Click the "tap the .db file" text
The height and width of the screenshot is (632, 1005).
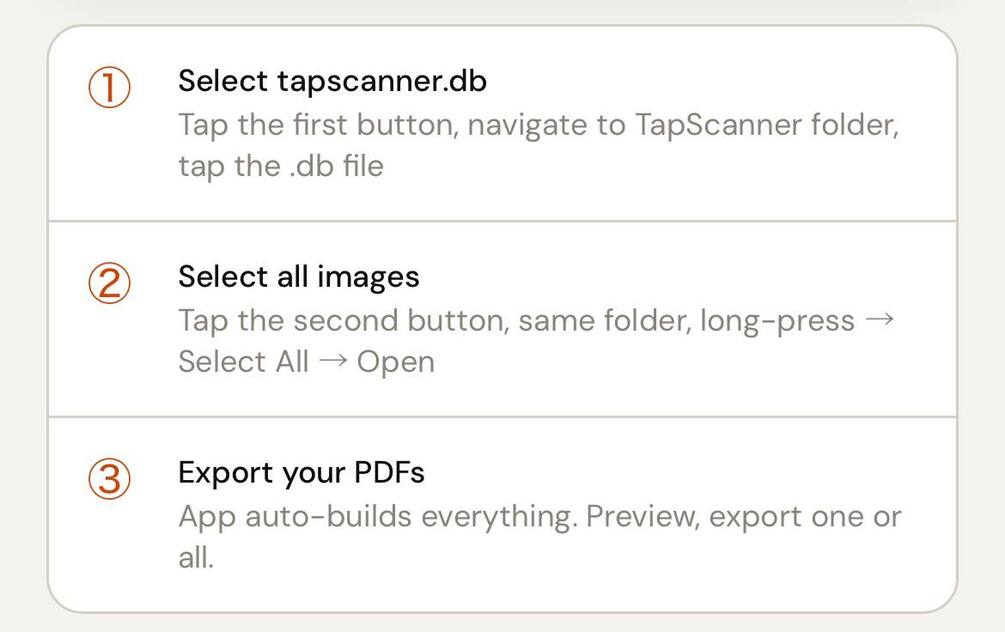click(x=280, y=166)
